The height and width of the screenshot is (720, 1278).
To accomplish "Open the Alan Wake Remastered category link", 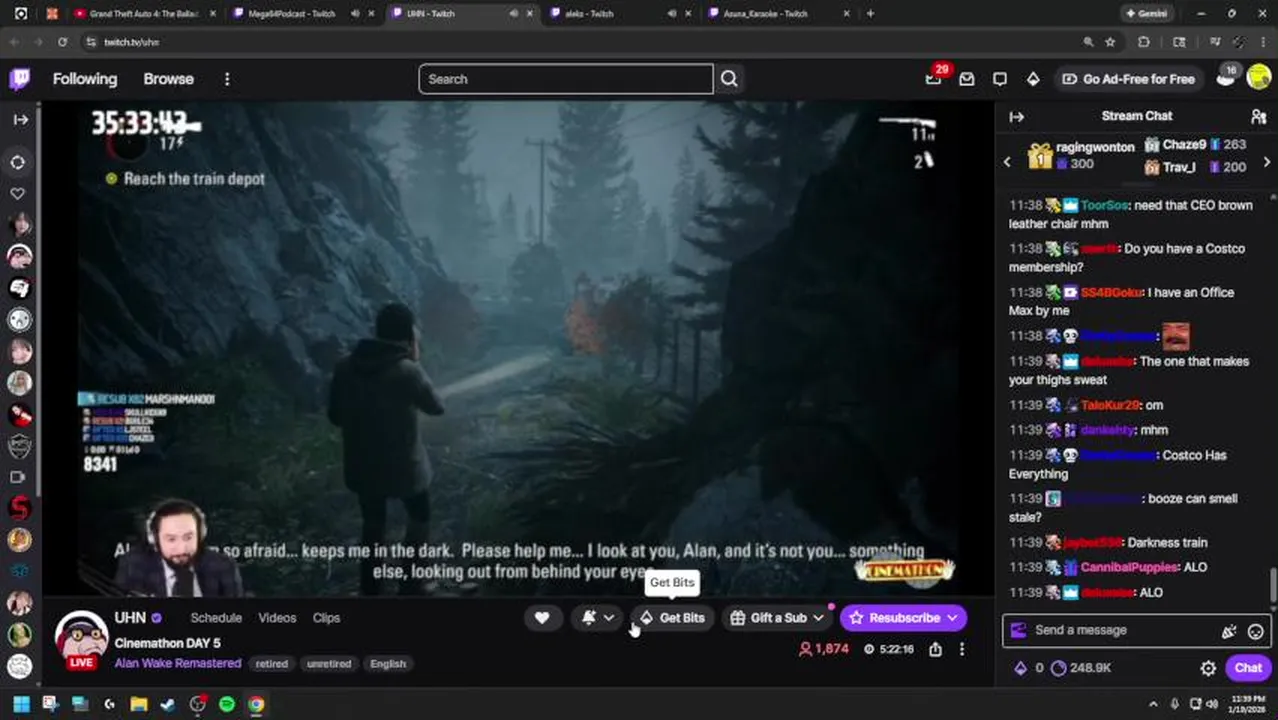I will pyautogui.click(x=178, y=663).
